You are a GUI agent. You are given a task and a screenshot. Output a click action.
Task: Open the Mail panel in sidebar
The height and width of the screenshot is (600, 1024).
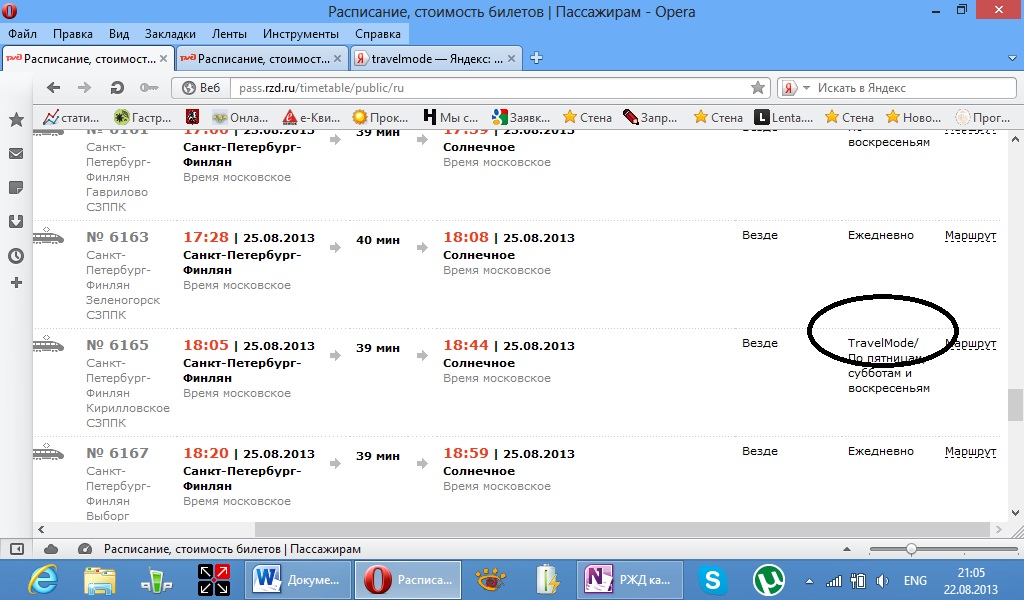click(x=16, y=153)
